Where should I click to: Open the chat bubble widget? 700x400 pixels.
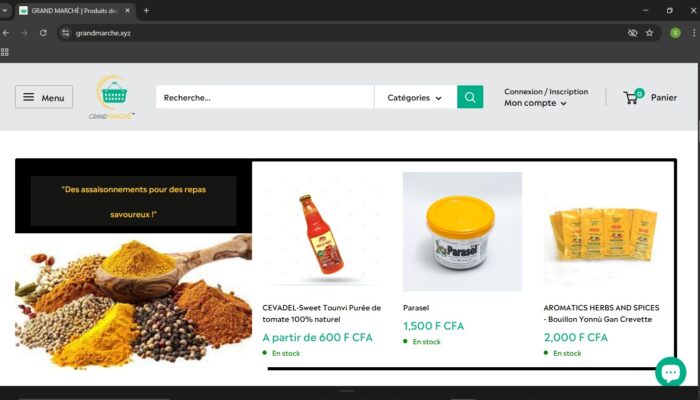point(671,371)
